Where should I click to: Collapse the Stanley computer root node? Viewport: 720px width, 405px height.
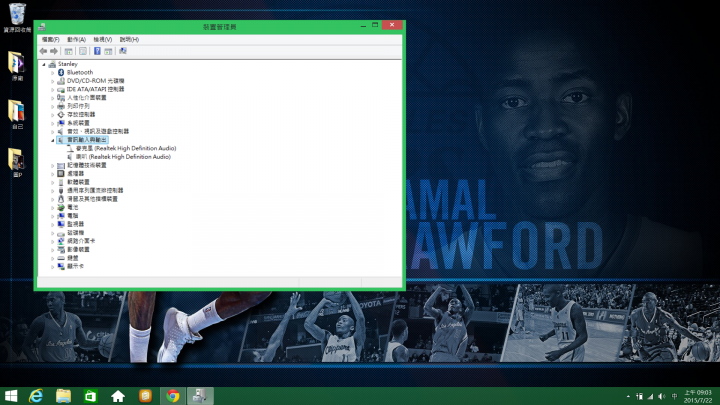pos(44,64)
